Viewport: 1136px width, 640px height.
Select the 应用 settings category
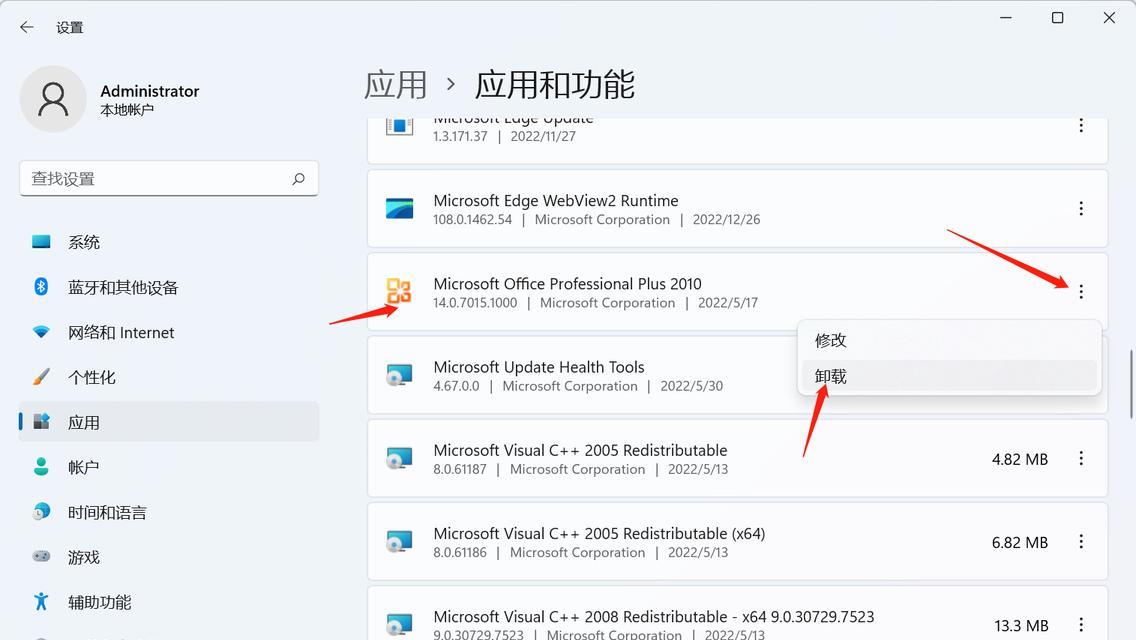169,422
